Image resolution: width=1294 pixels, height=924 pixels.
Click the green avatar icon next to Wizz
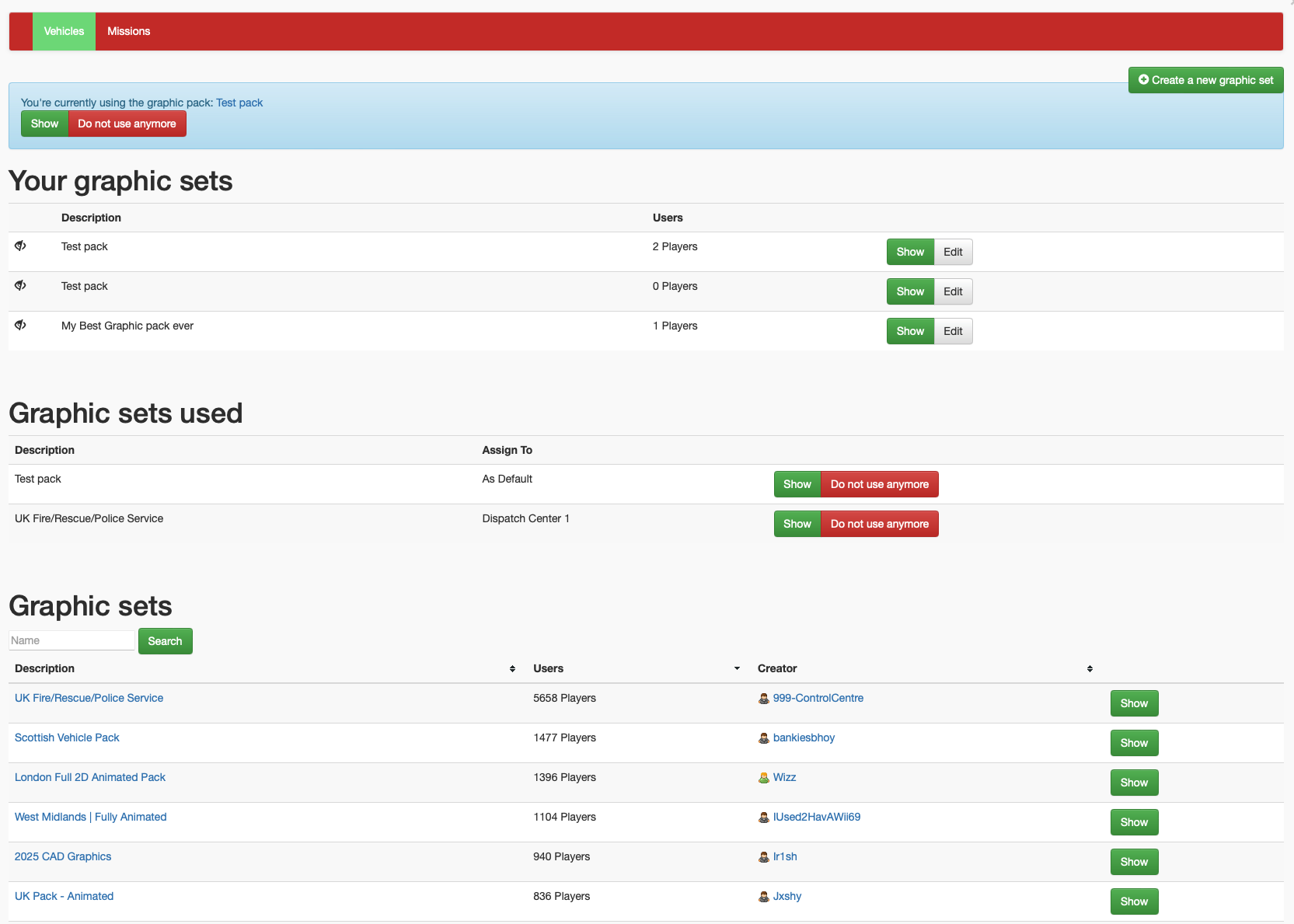coord(763,778)
